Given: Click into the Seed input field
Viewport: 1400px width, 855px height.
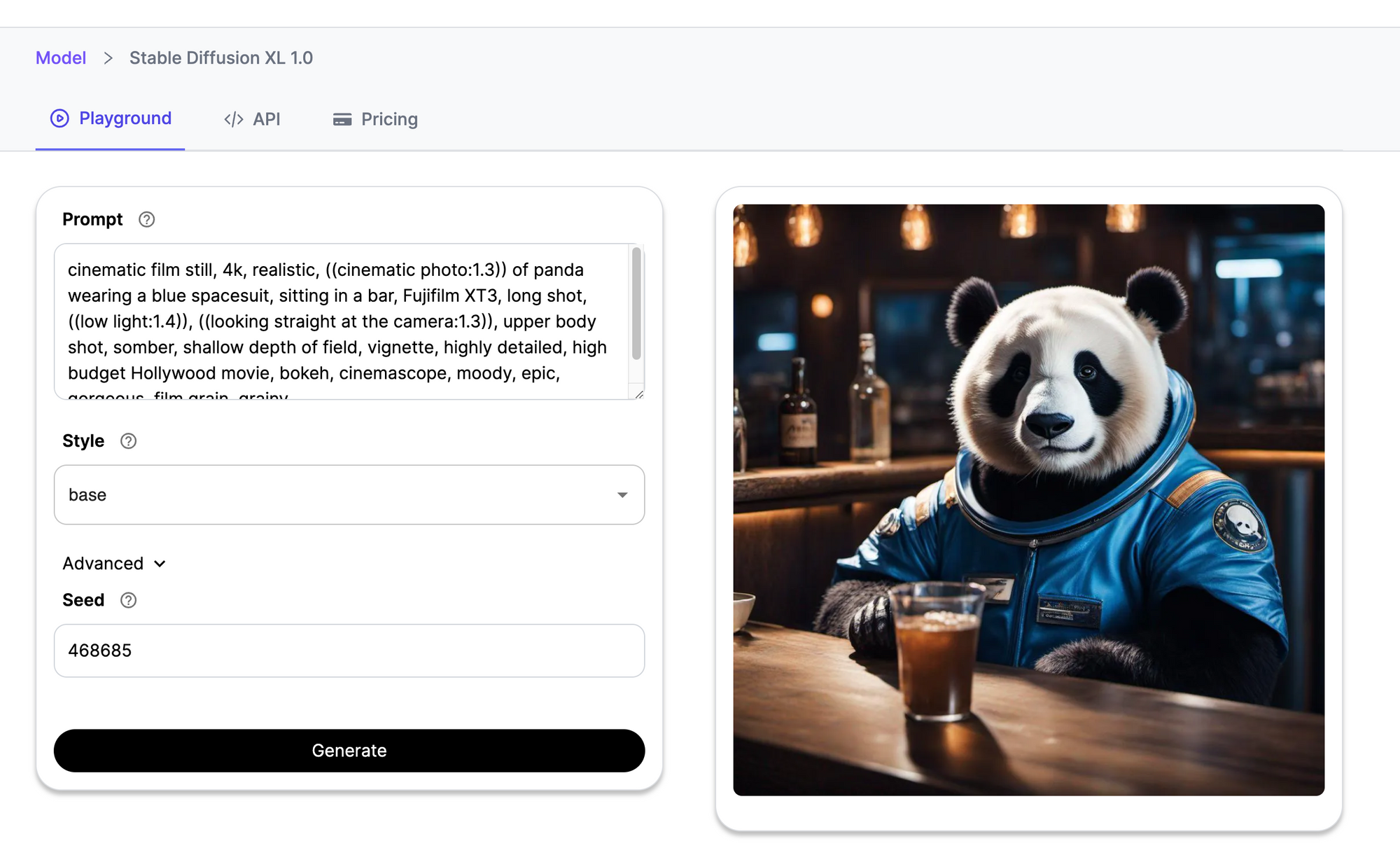Looking at the screenshot, I should point(349,651).
